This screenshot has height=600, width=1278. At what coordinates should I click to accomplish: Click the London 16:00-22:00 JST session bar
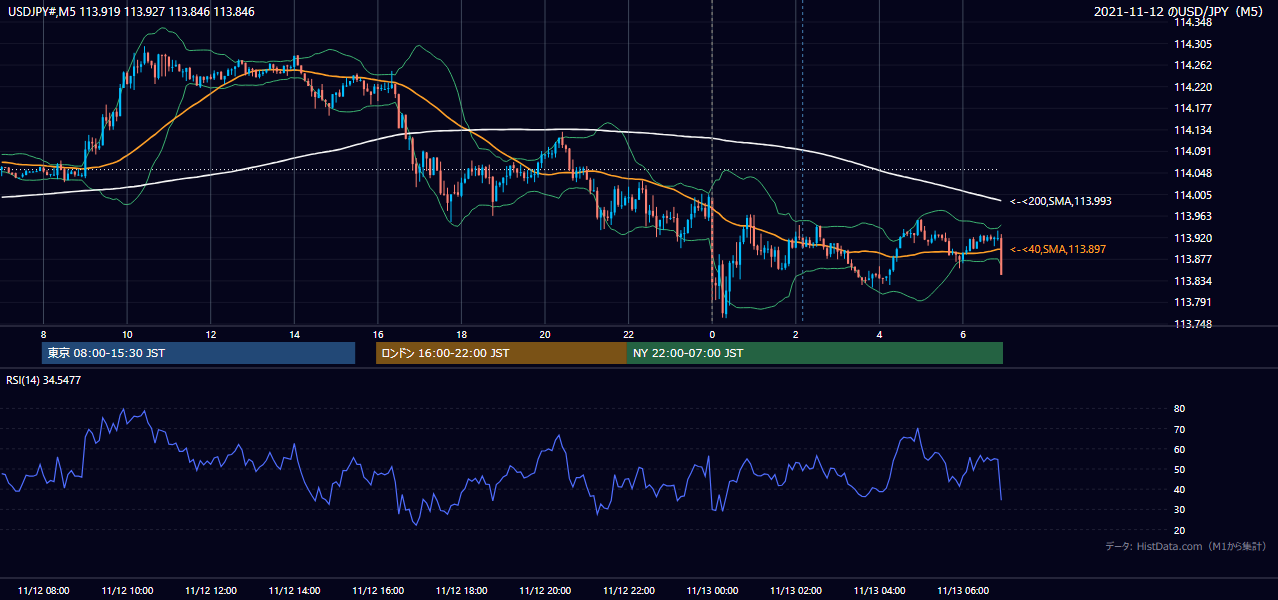click(501, 353)
